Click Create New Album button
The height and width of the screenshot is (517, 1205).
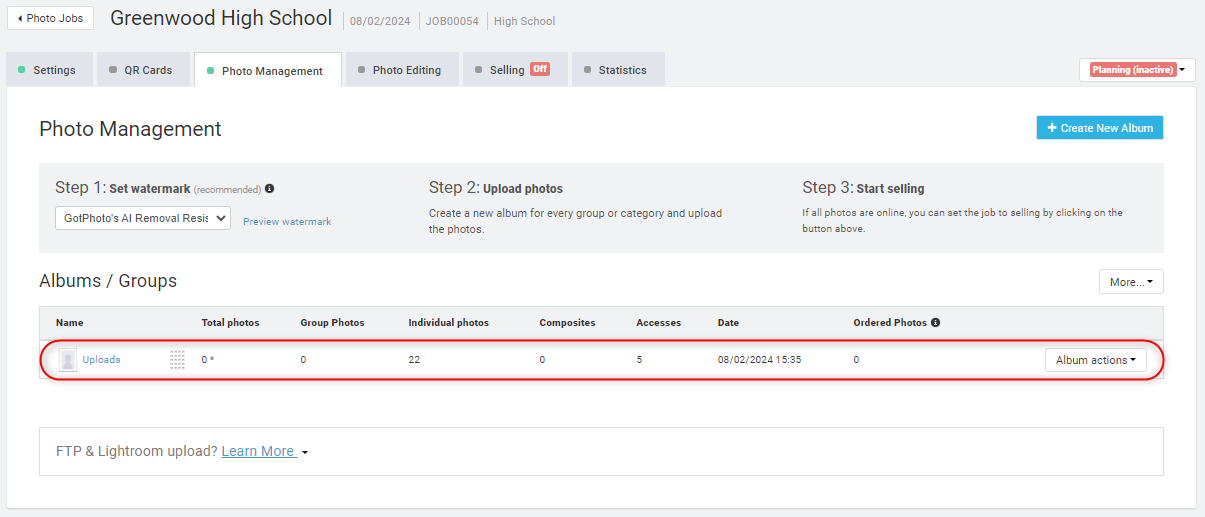1100,128
